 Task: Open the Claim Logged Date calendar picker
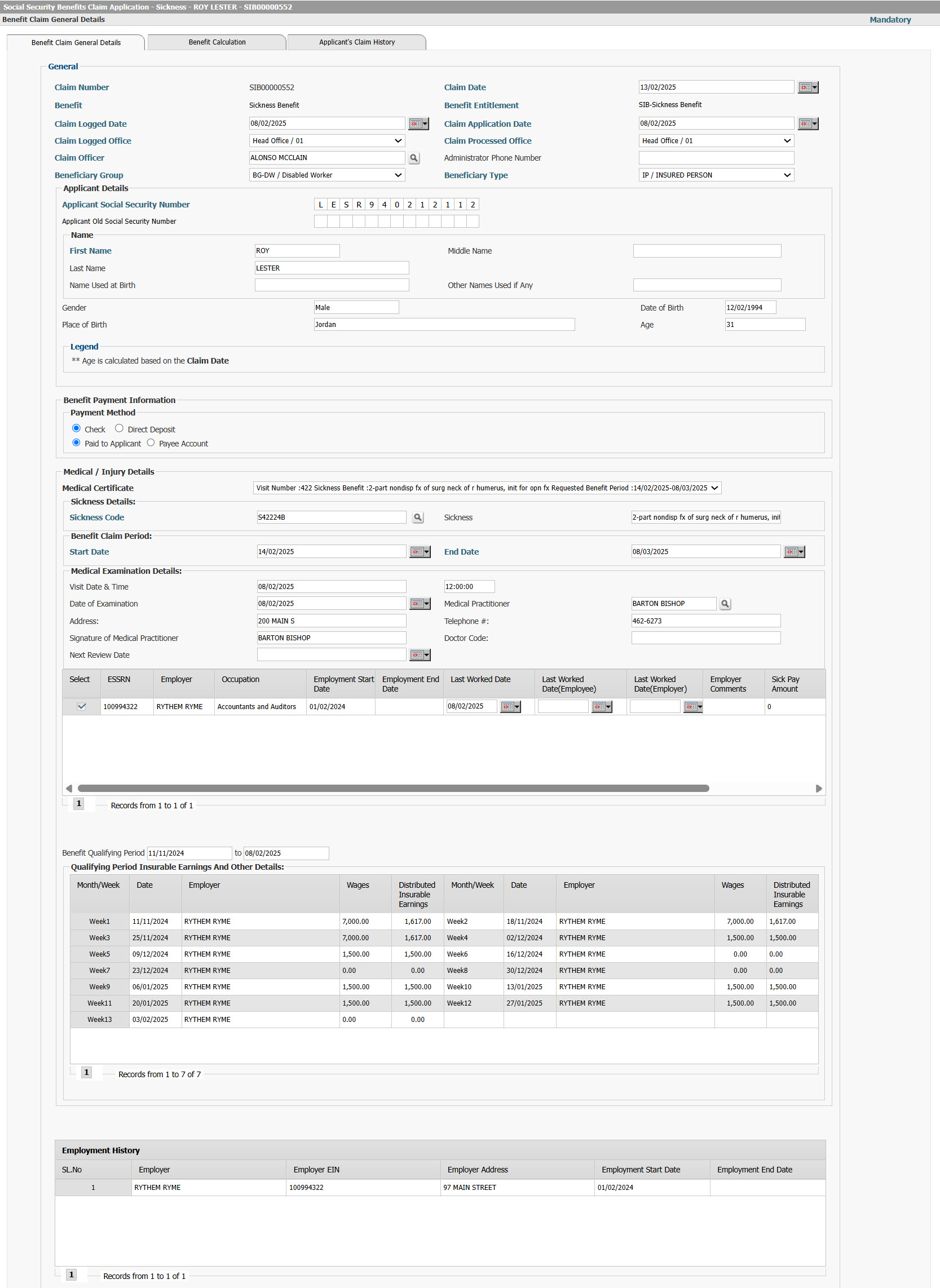pos(419,123)
